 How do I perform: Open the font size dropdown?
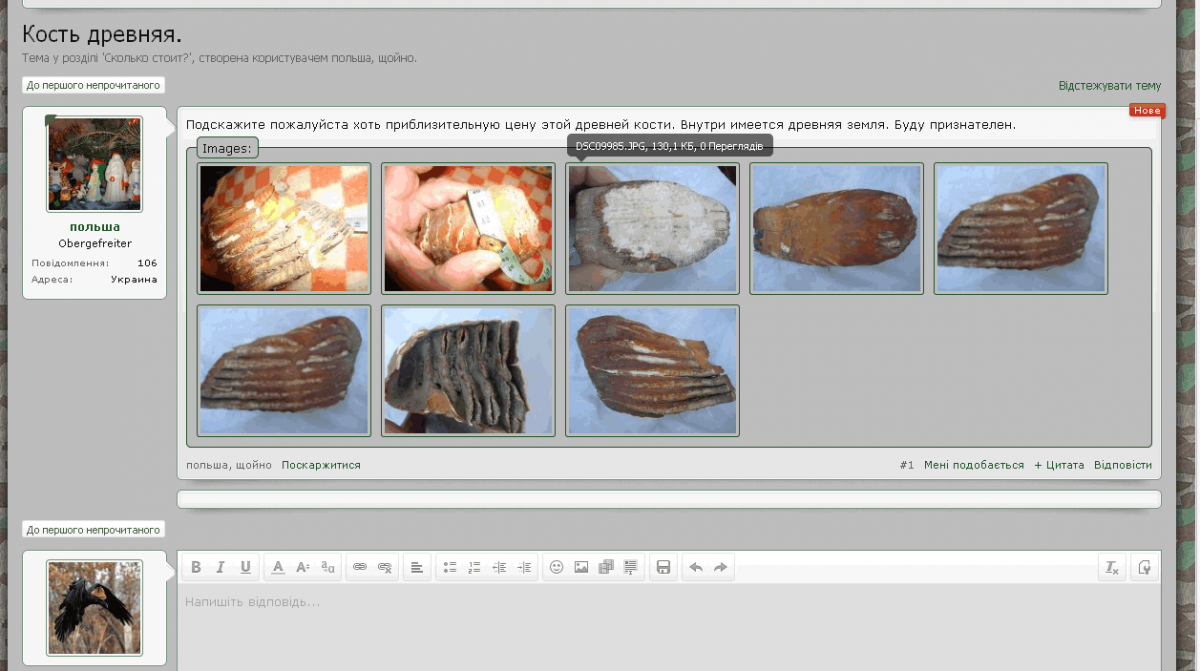click(303, 567)
